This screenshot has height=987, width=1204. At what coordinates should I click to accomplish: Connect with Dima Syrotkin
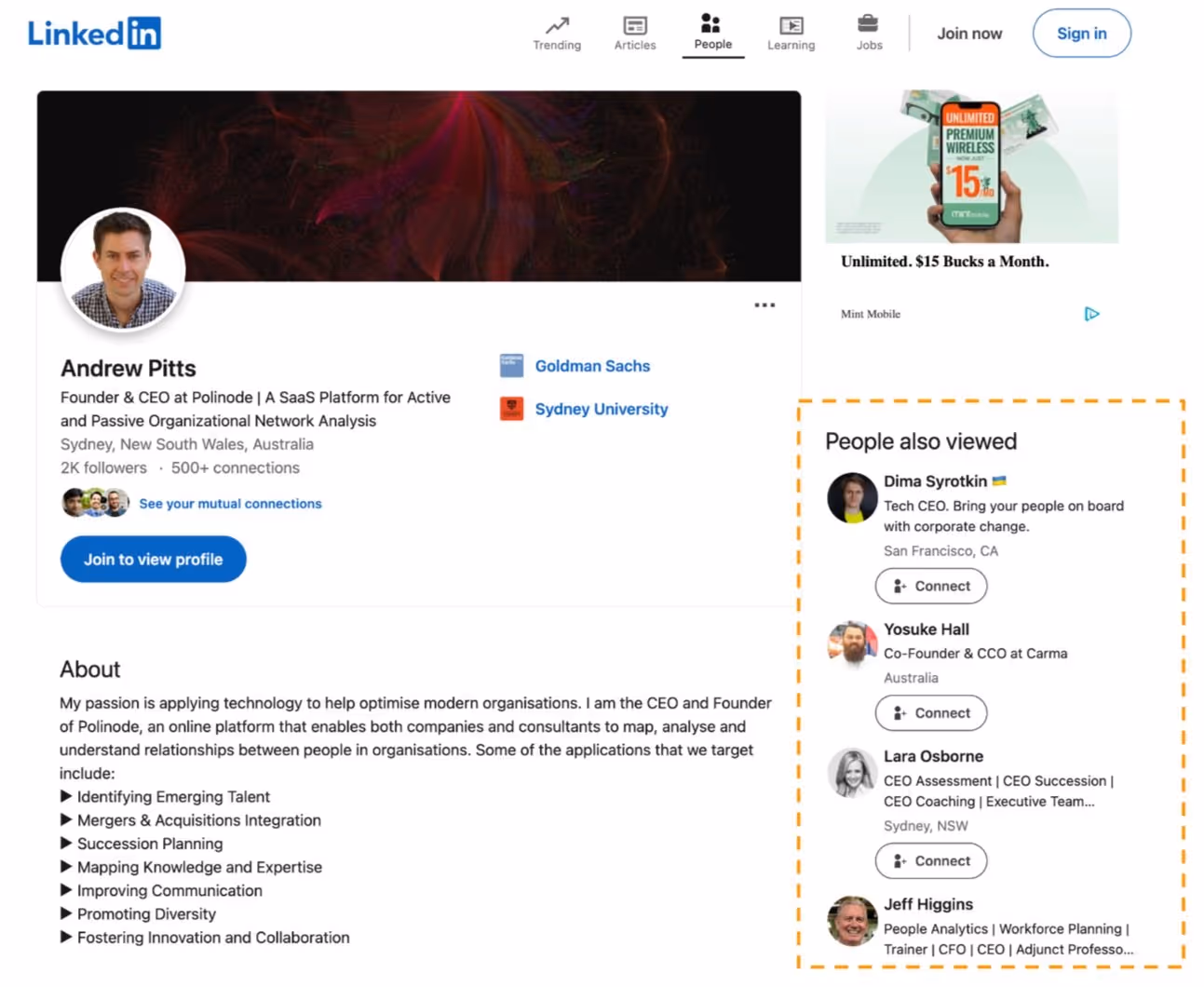pyautogui.click(x=931, y=586)
